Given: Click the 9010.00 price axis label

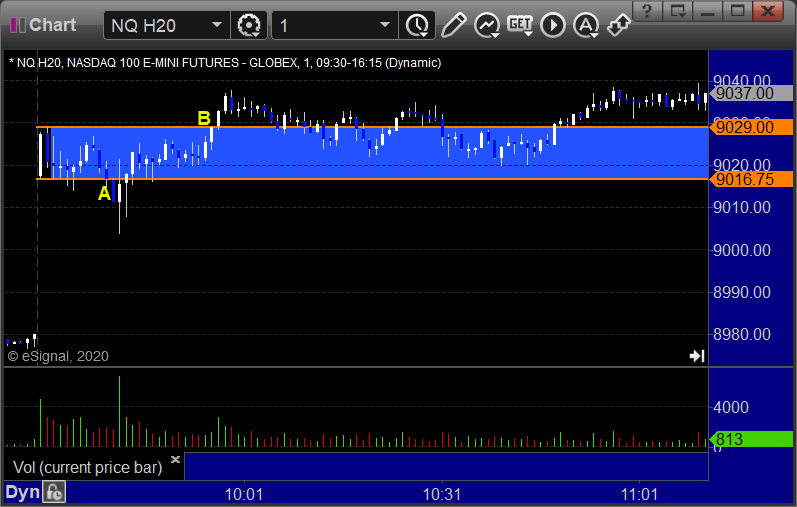Looking at the screenshot, I should click(x=742, y=207).
